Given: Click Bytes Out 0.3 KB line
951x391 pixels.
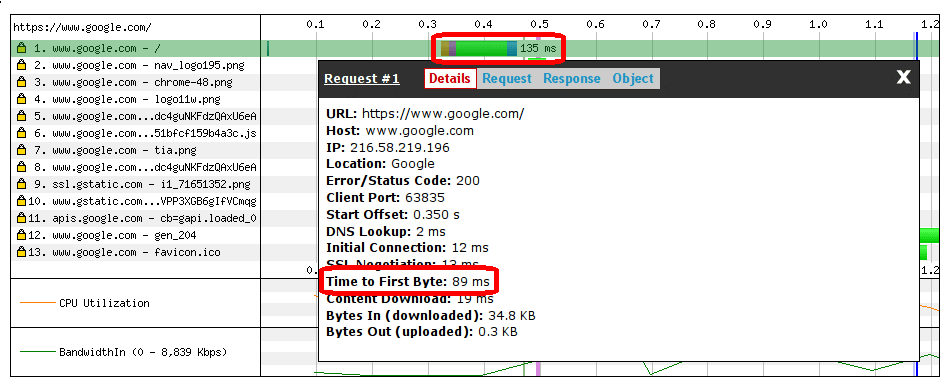Looking at the screenshot, I should (x=422, y=332).
